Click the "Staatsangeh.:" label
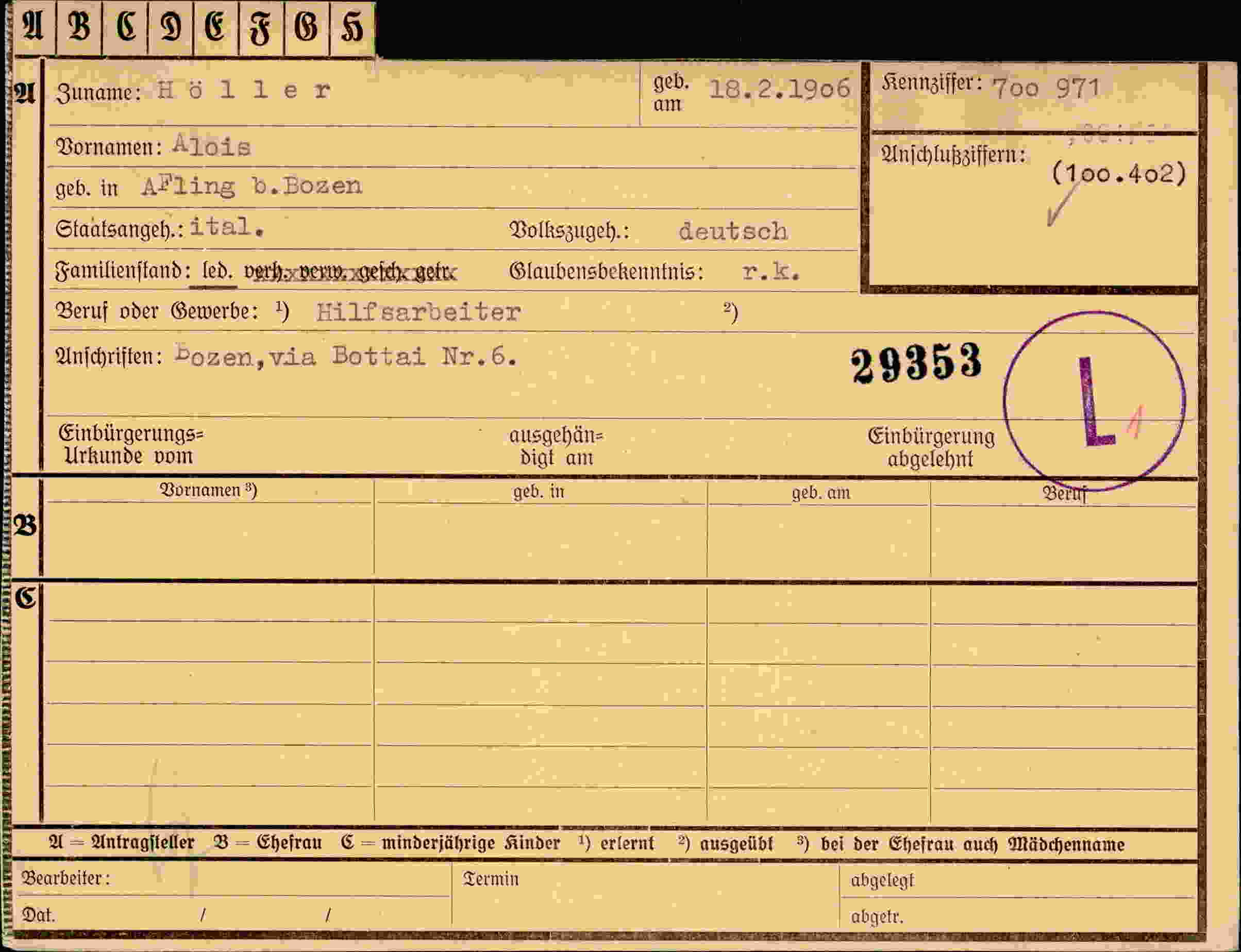1241x952 pixels. click(x=119, y=229)
